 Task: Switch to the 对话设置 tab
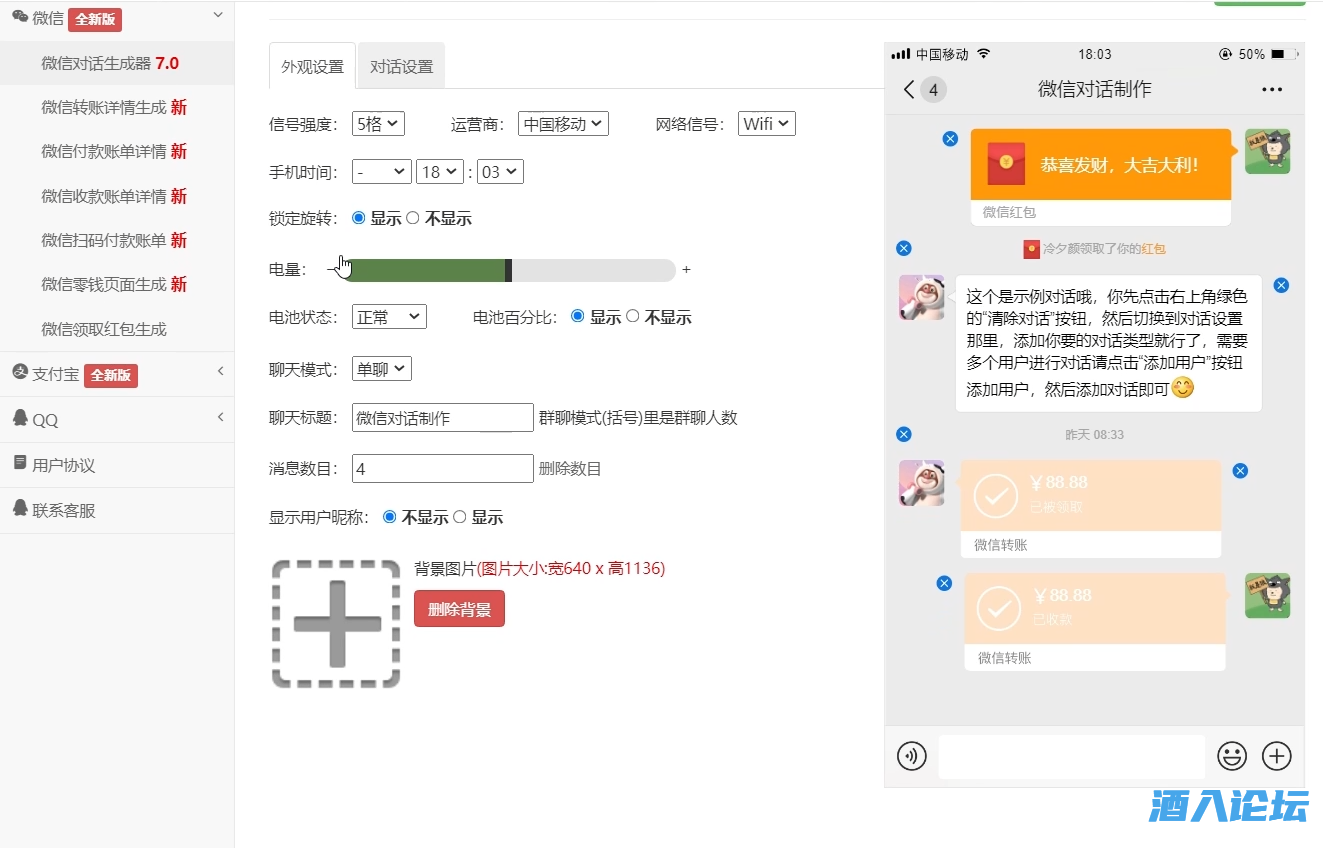click(401, 67)
